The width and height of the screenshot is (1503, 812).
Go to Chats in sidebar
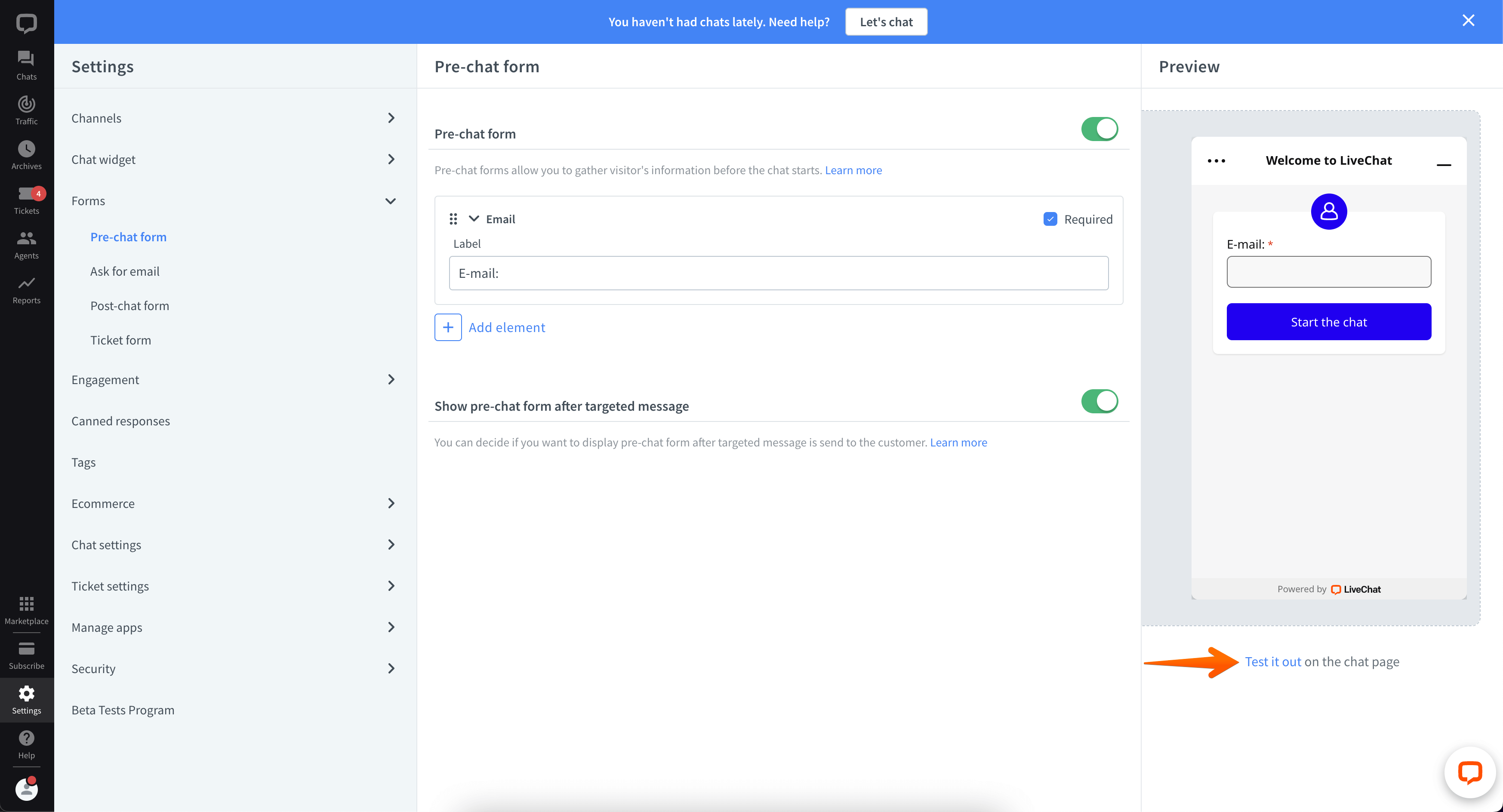point(26,65)
